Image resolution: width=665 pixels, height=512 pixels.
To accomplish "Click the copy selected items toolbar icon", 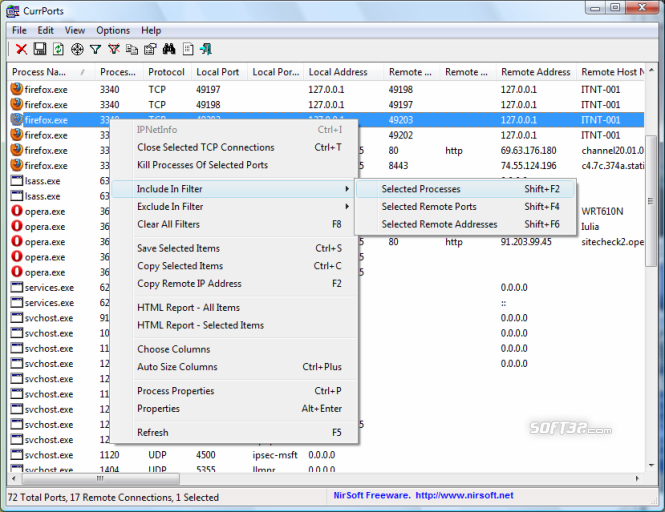I will click(x=132, y=49).
